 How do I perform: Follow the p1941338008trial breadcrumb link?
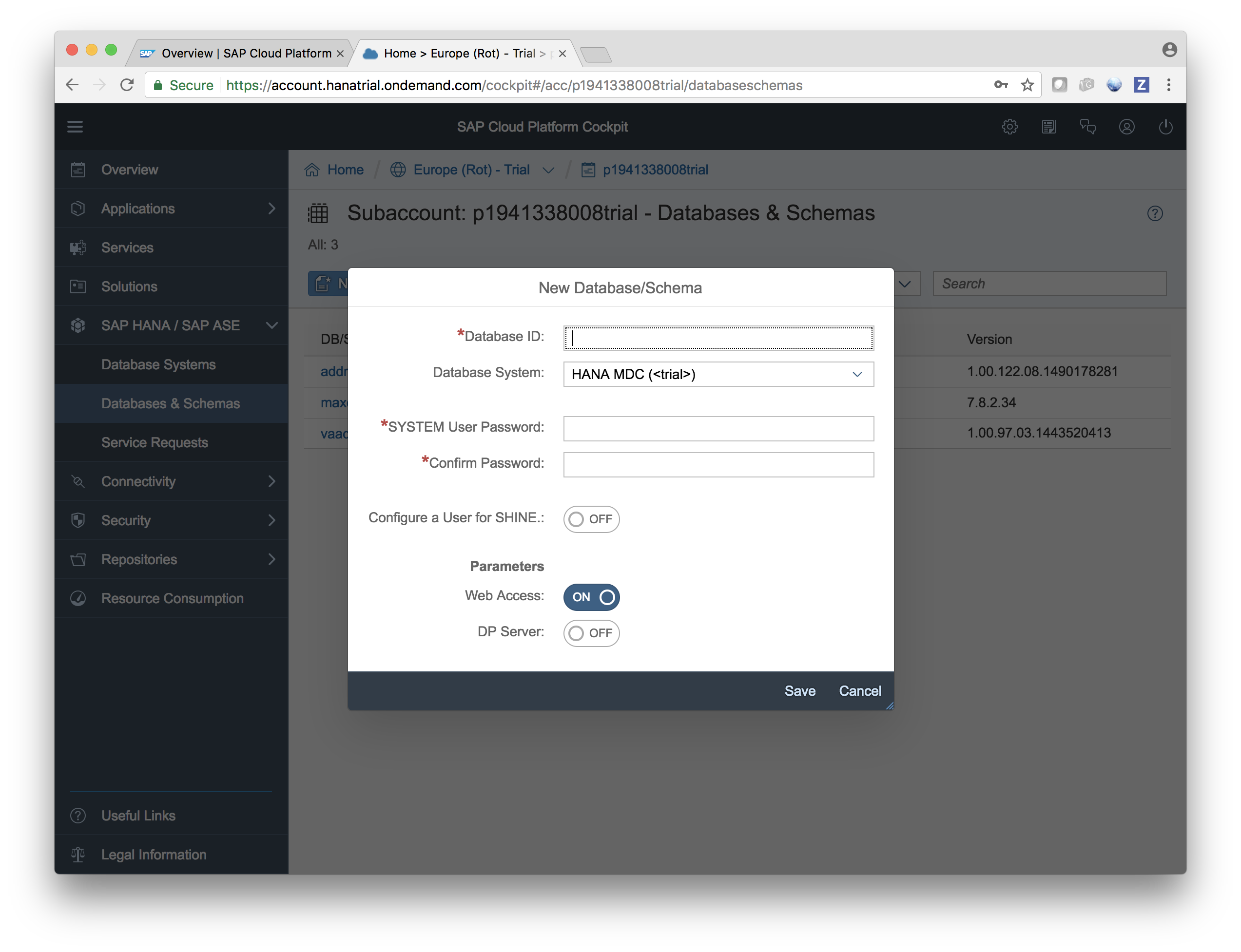tap(656, 170)
